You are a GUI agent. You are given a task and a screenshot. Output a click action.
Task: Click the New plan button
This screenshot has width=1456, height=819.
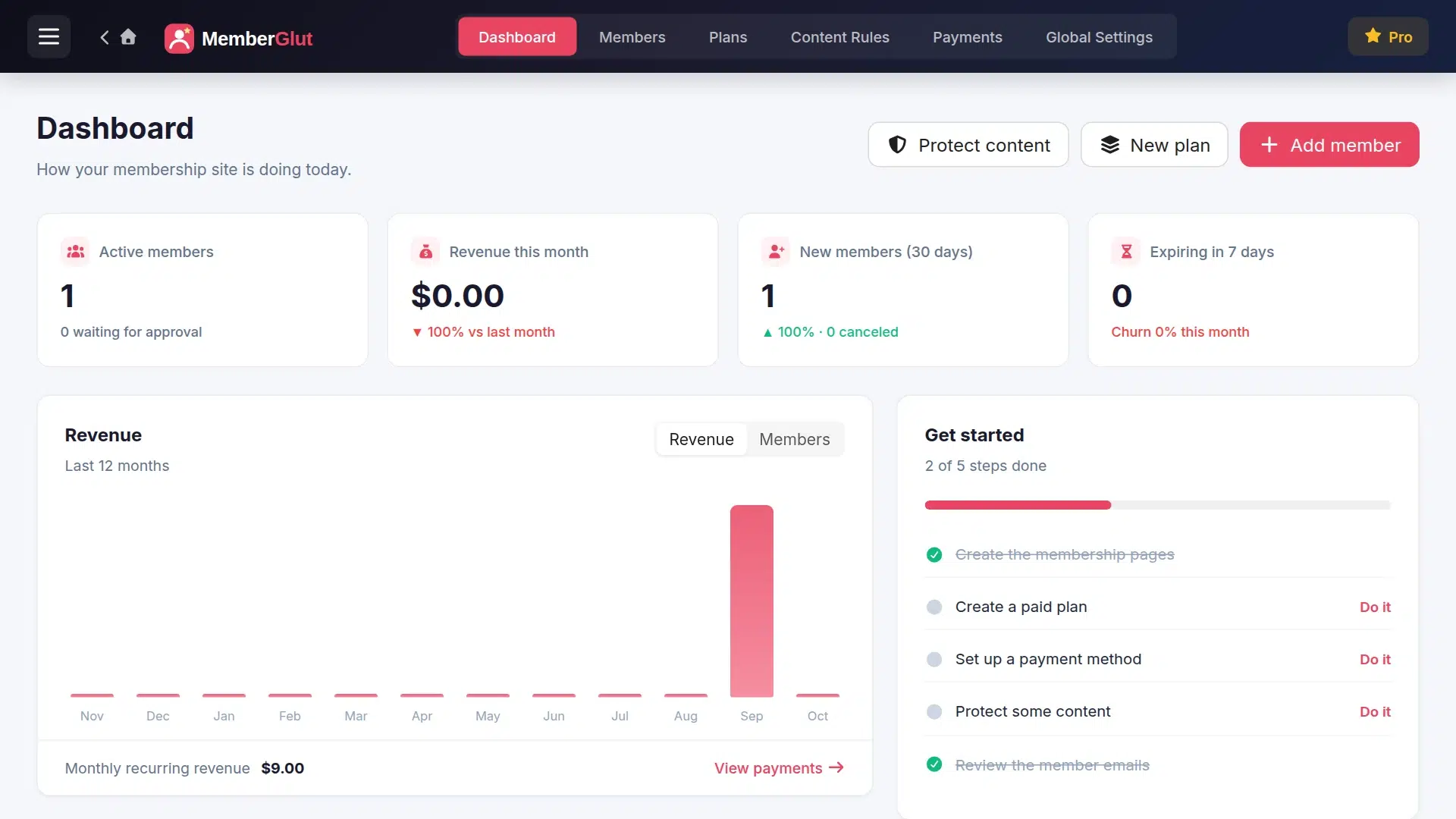click(1154, 145)
